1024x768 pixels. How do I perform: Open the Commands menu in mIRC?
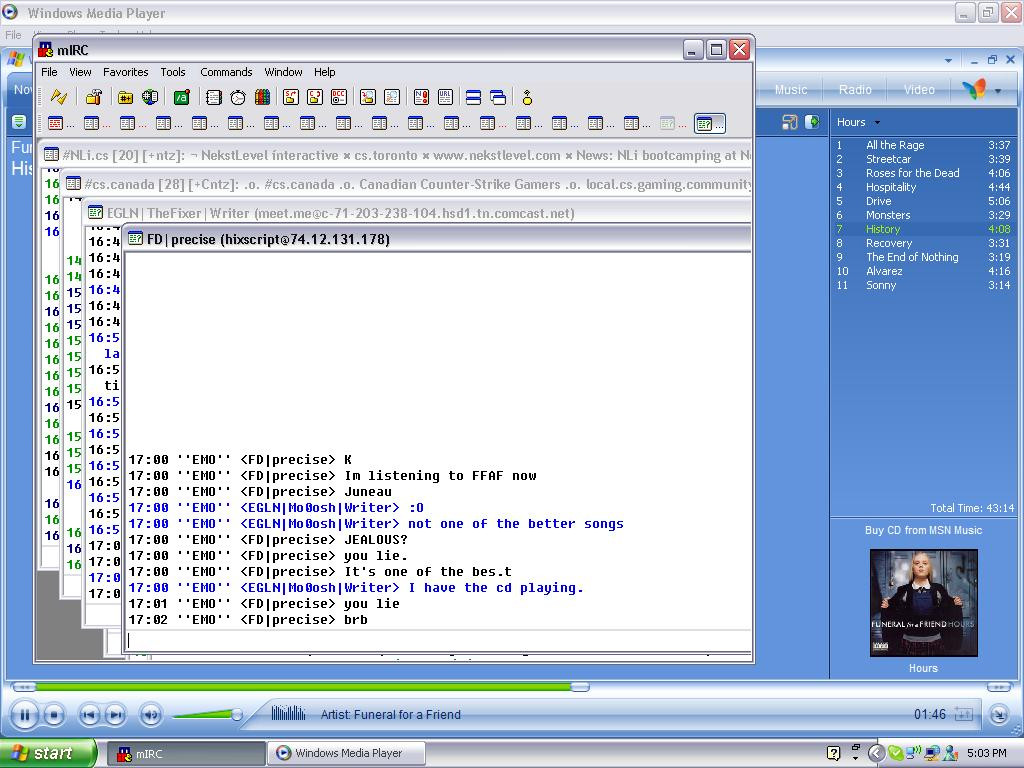(x=226, y=72)
